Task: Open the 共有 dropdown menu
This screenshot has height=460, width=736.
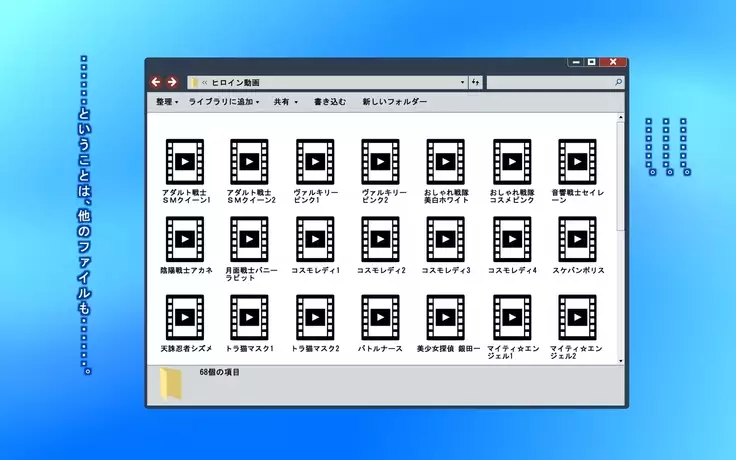Action: [285, 102]
